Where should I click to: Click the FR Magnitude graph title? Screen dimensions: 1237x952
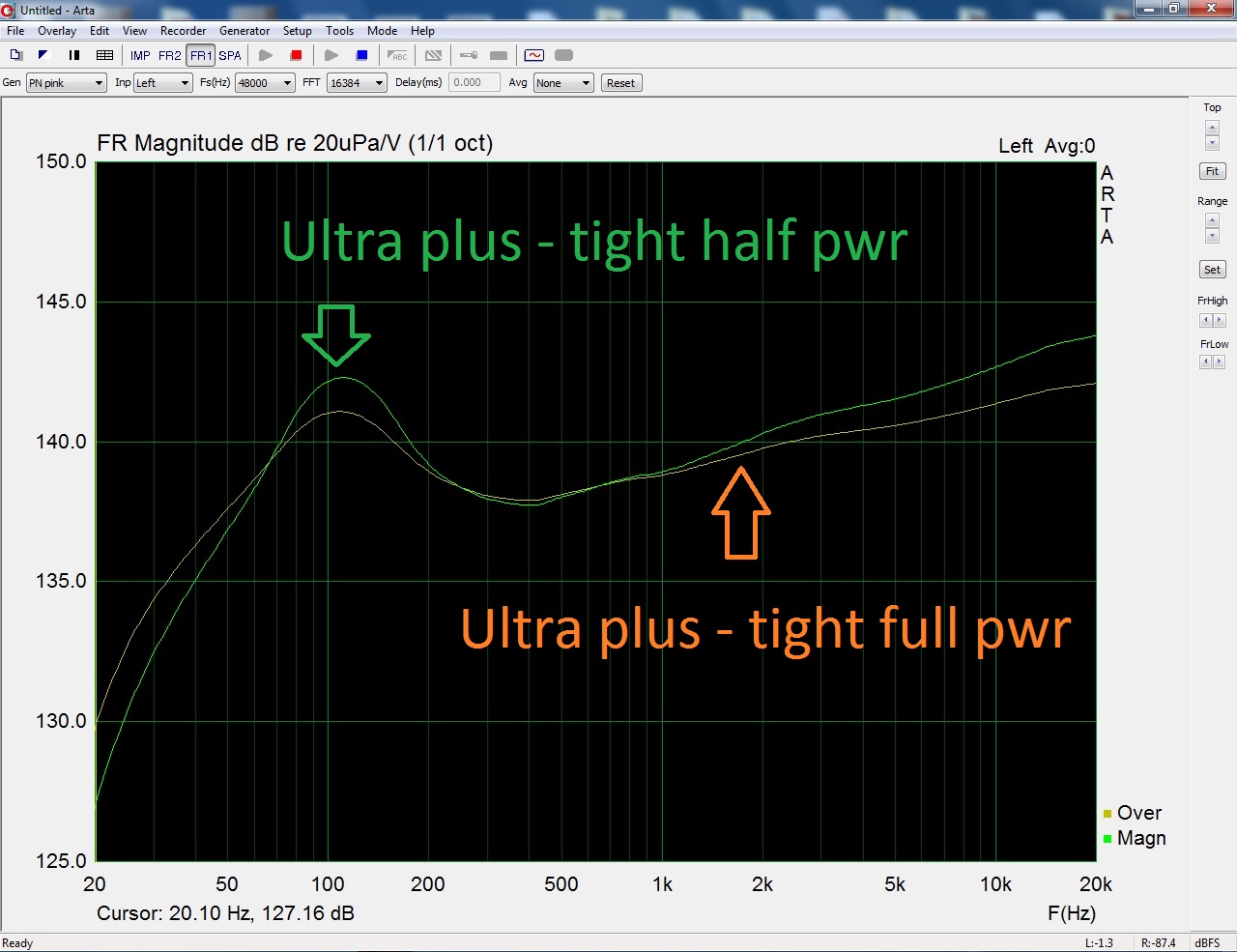click(295, 143)
